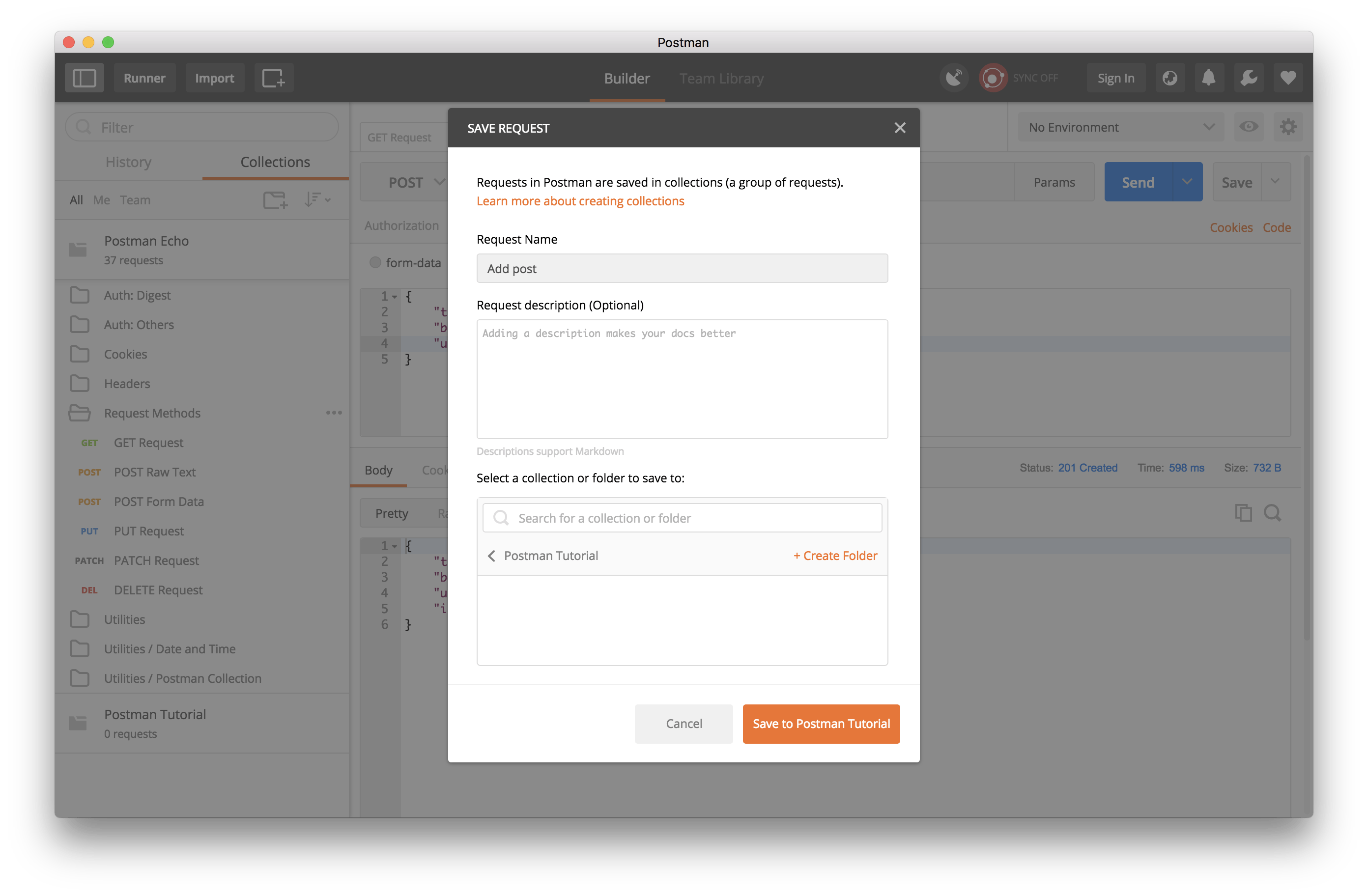Screen dimensions: 1368x896
Task: Click Save to Postman Tutorial button
Action: 821,723
